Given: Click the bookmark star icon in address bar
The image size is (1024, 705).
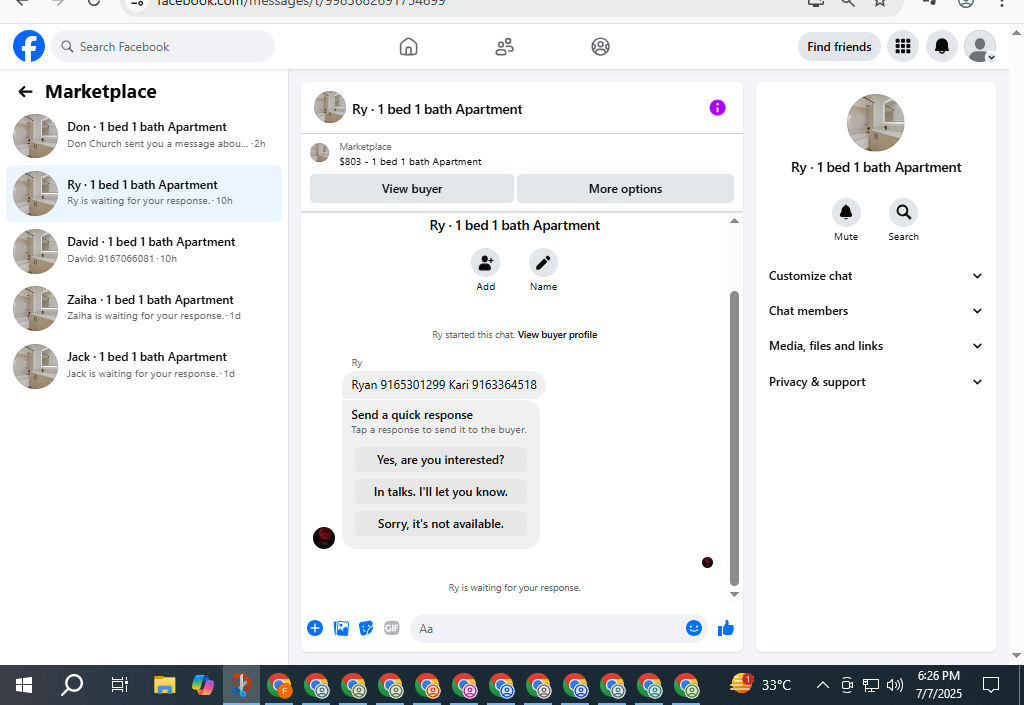Looking at the screenshot, I should [880, 3].
